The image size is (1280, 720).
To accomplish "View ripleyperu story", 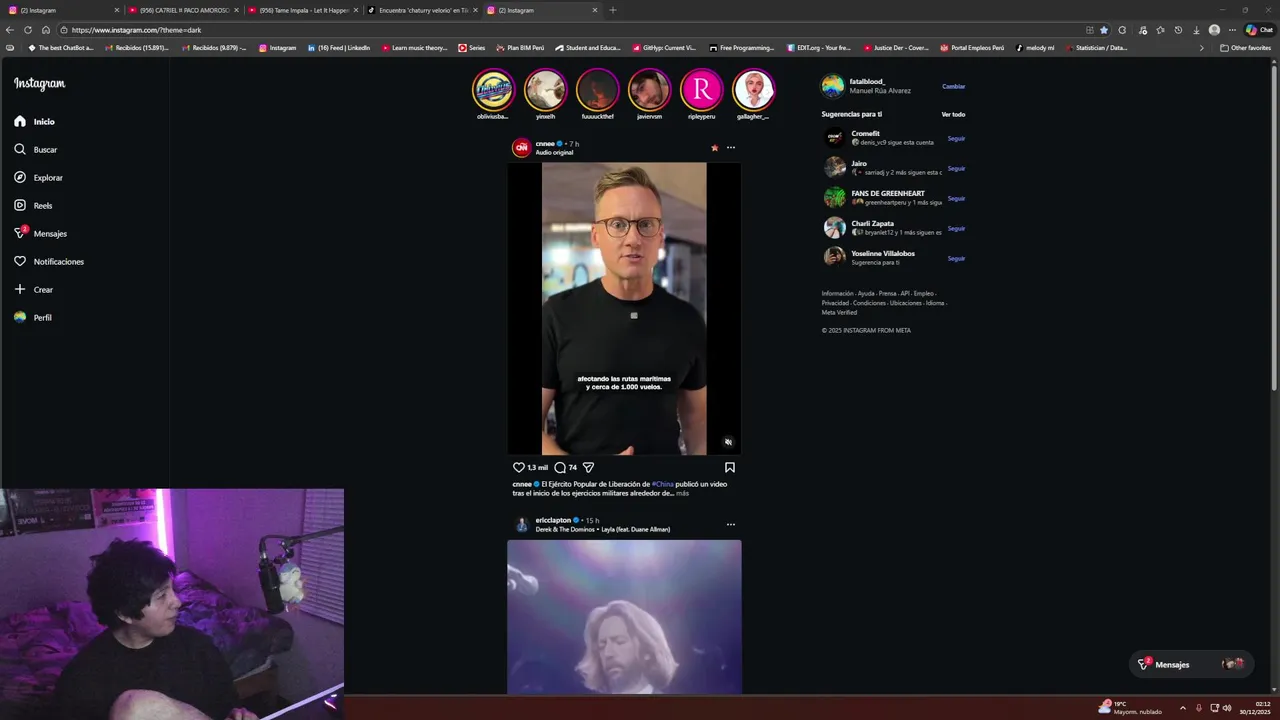I will 701,90.
